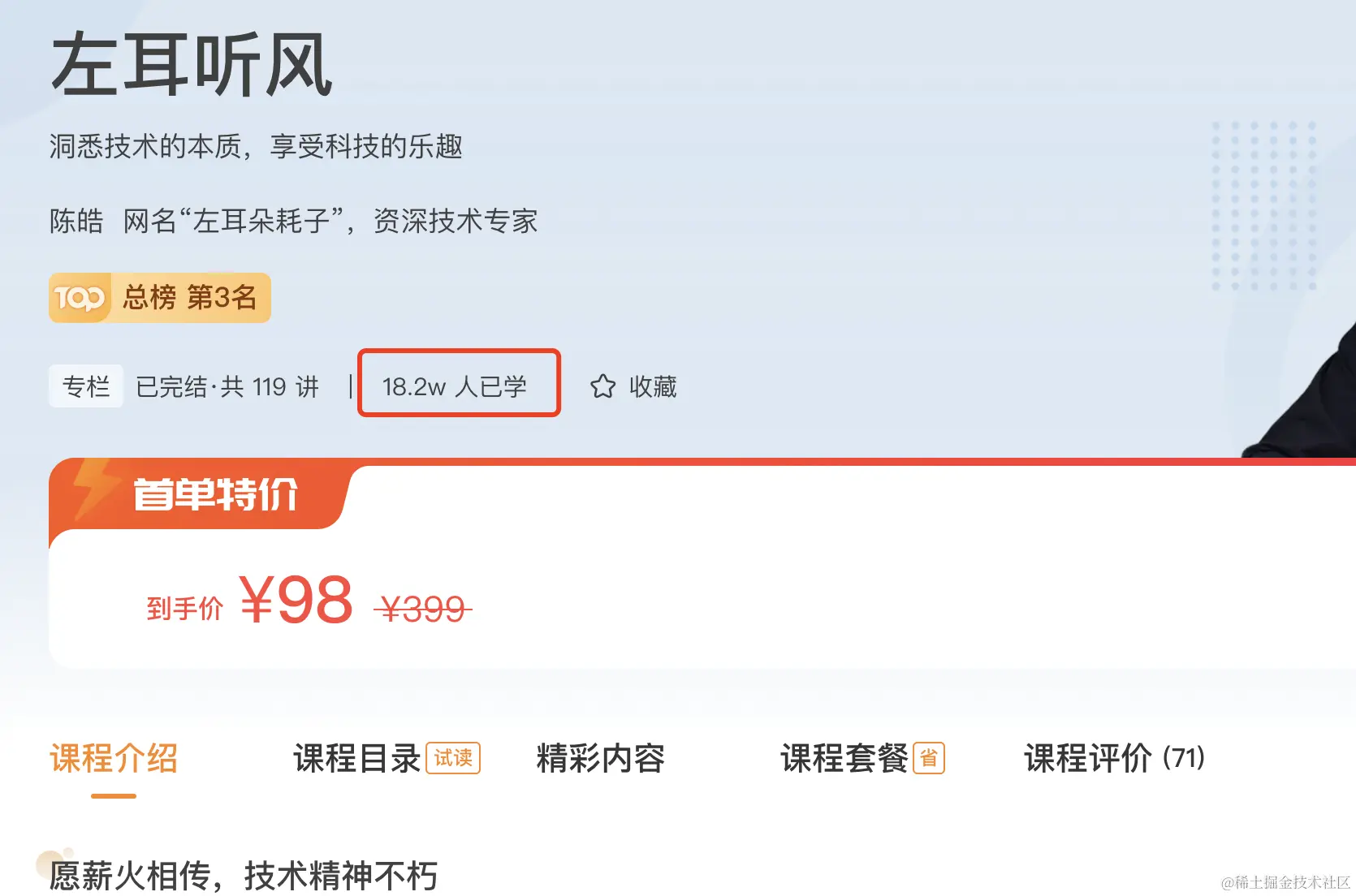Screen dimensions: 1356x896
Task: Click the dotted grid decoration
Action: coord(1263,206)
